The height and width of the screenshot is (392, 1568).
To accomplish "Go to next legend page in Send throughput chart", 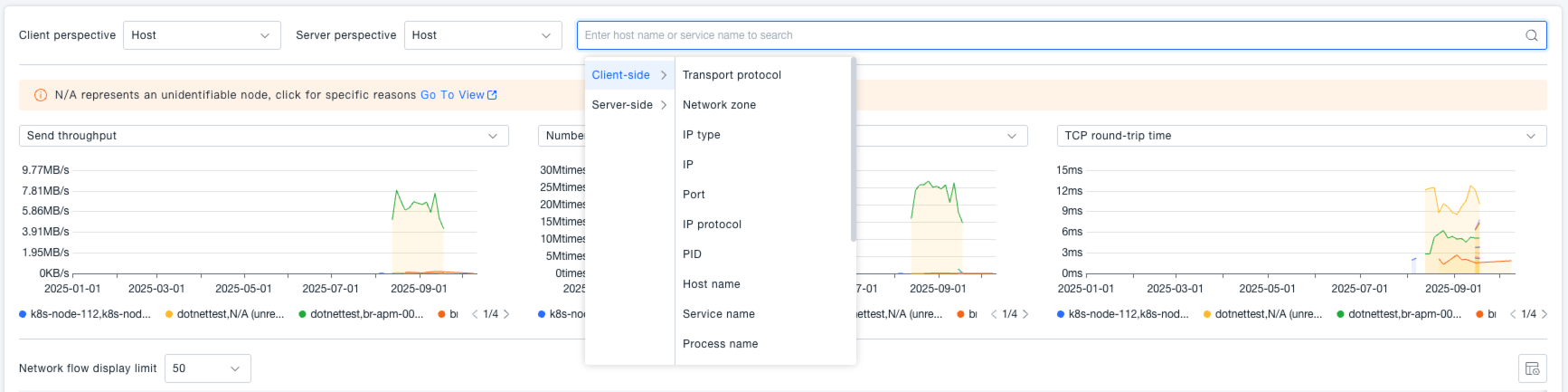I will (x=506, y=314).
